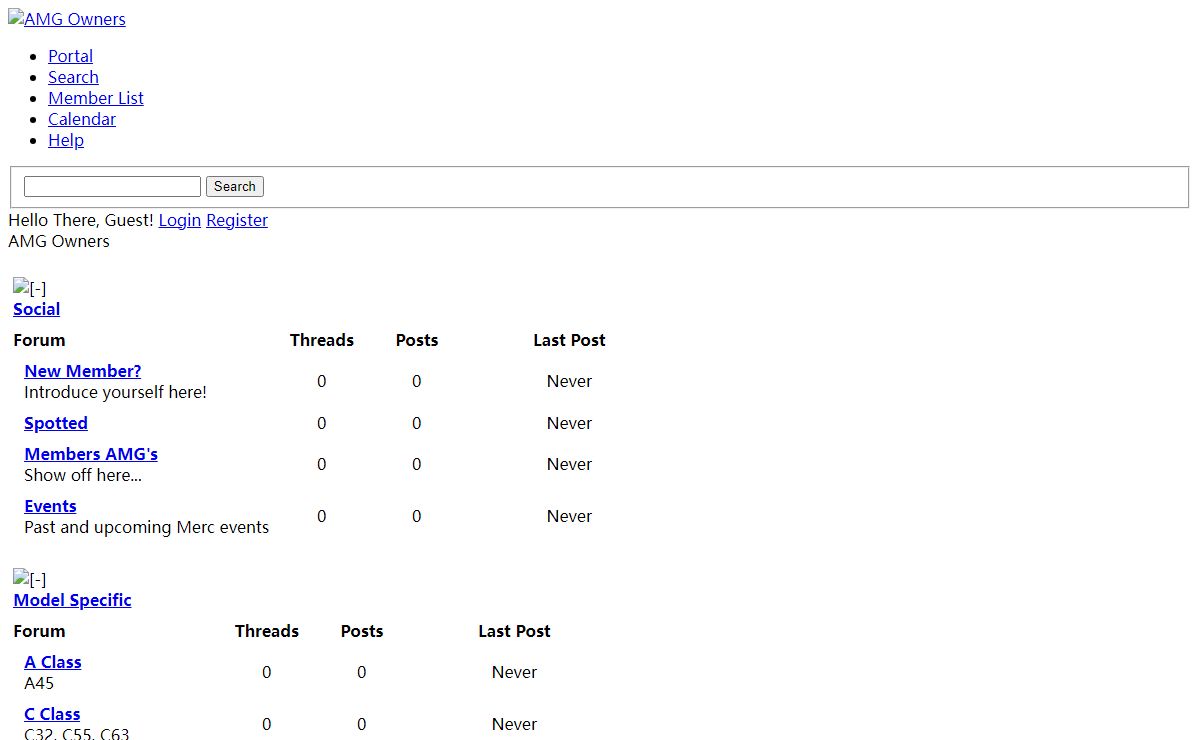Click the Search submit button
This screenshot has width=1200, height=740.
pos(235,186)
